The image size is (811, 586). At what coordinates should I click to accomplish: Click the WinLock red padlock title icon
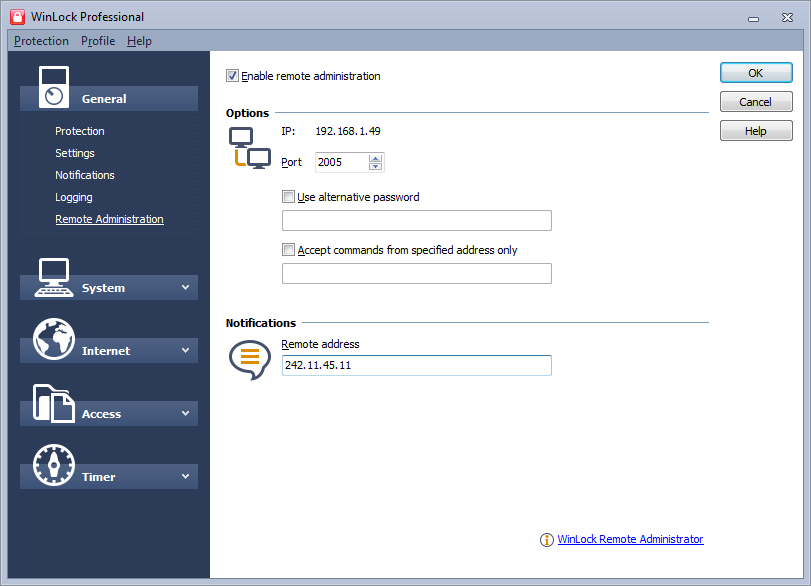(18, 17)
